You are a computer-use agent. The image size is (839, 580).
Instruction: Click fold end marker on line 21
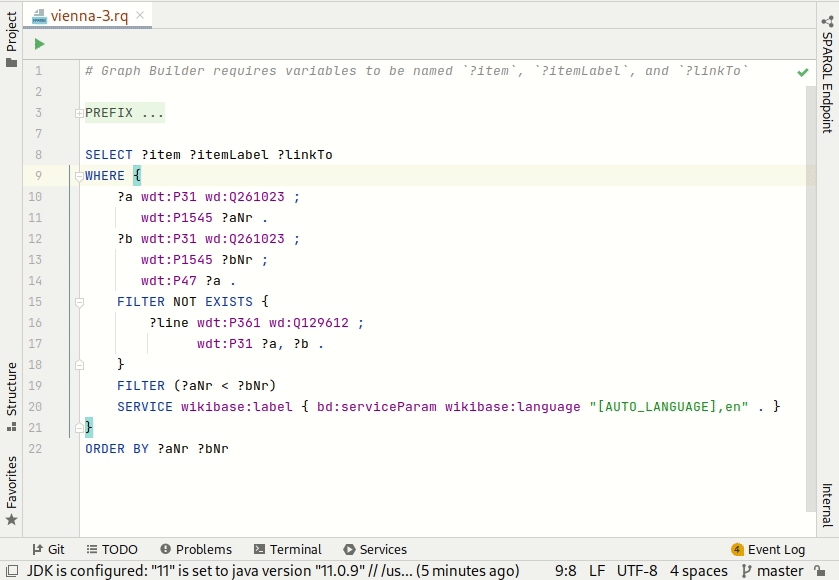tap(79, 428)
